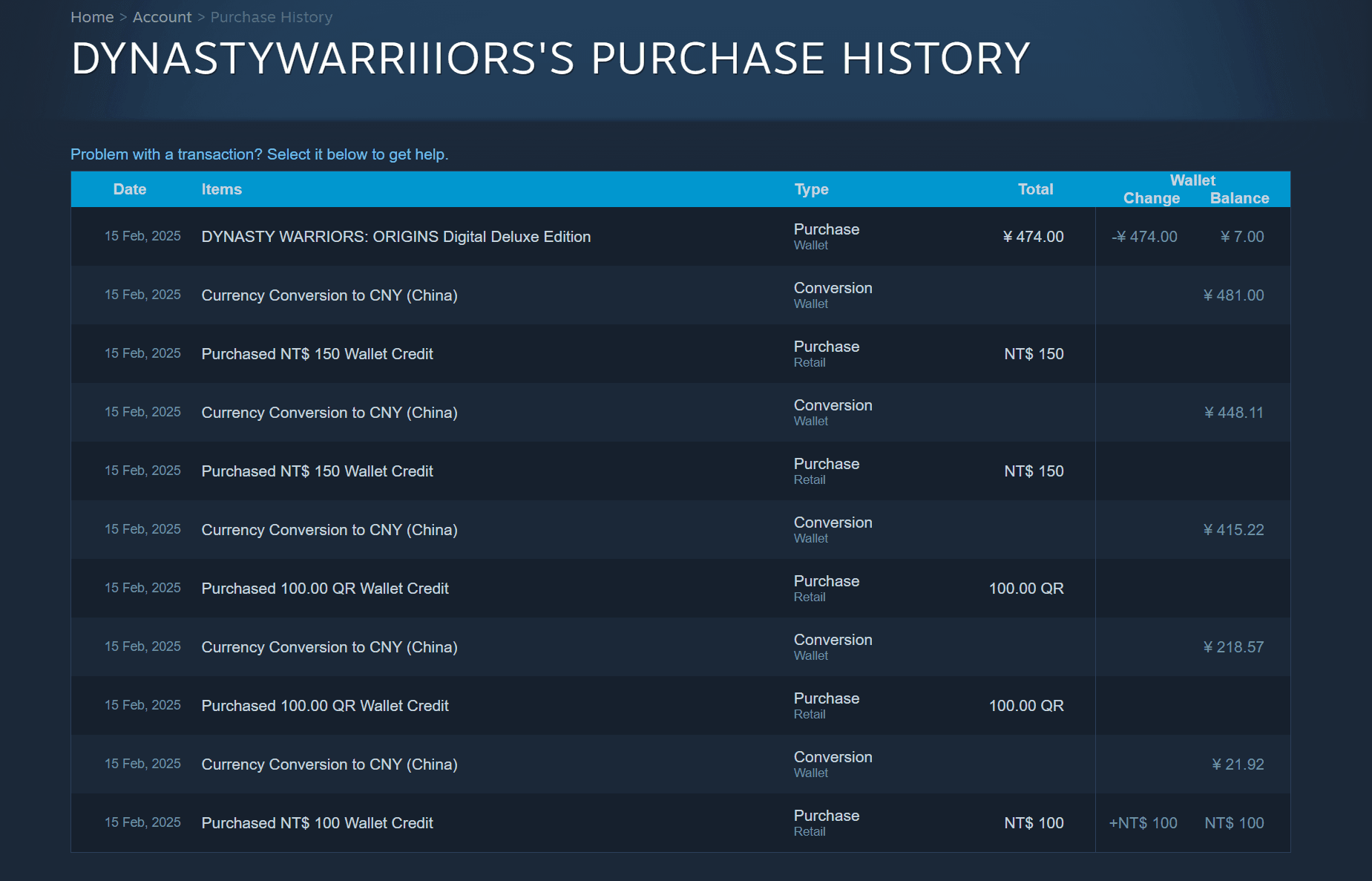Open the Home breadcrumb link

coord(92,17)
